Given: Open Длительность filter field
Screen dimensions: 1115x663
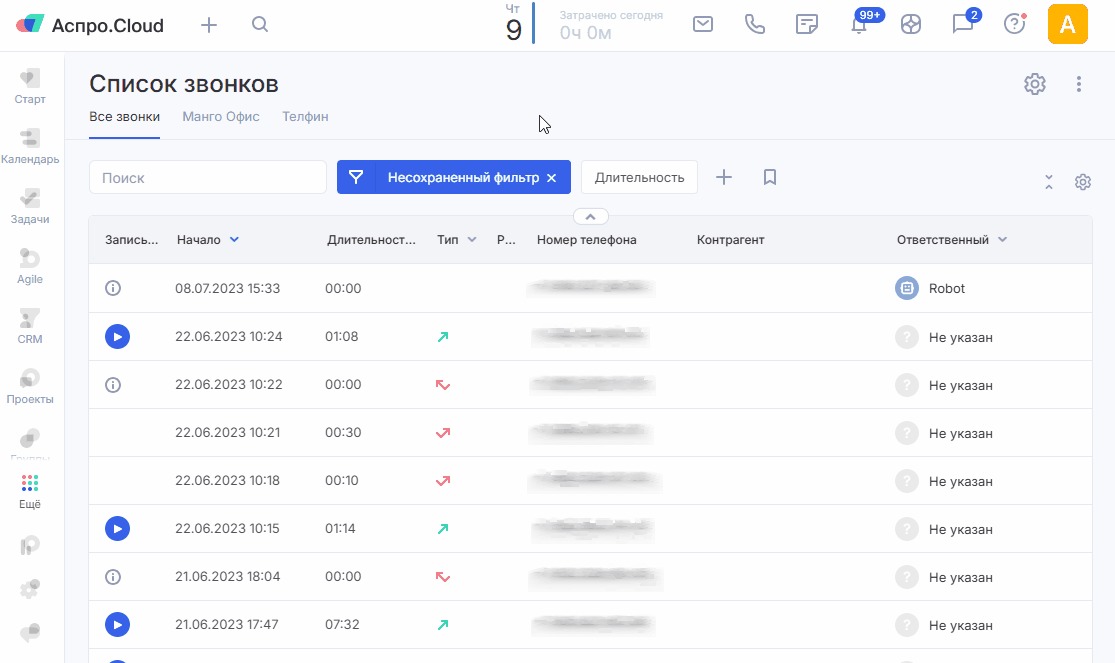Looking at the screenshot, I should tap(639, 177).
